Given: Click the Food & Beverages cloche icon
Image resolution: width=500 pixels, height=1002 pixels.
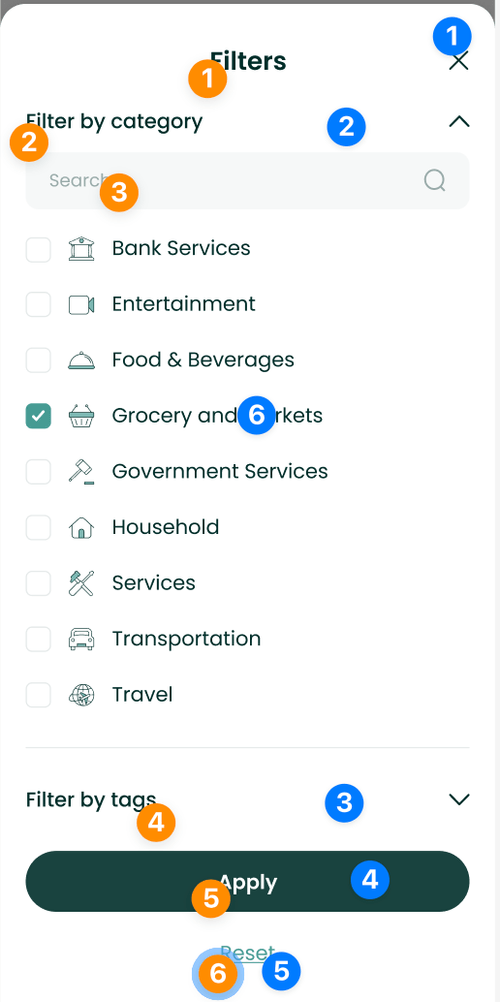Looking at the screenshot, I should pos(81,361).
